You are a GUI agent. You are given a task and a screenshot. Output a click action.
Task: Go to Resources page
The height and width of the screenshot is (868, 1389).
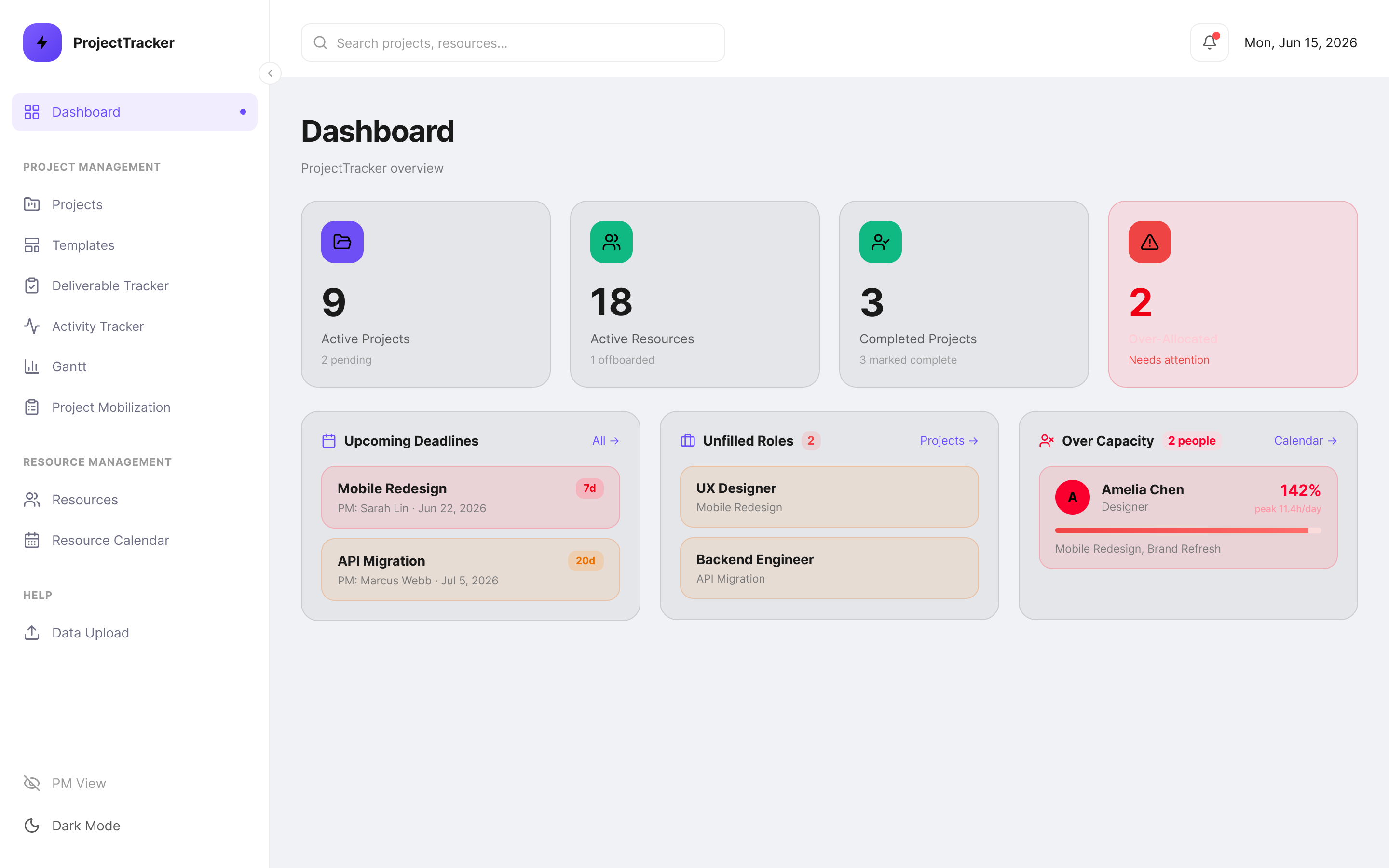pos(134,500)
